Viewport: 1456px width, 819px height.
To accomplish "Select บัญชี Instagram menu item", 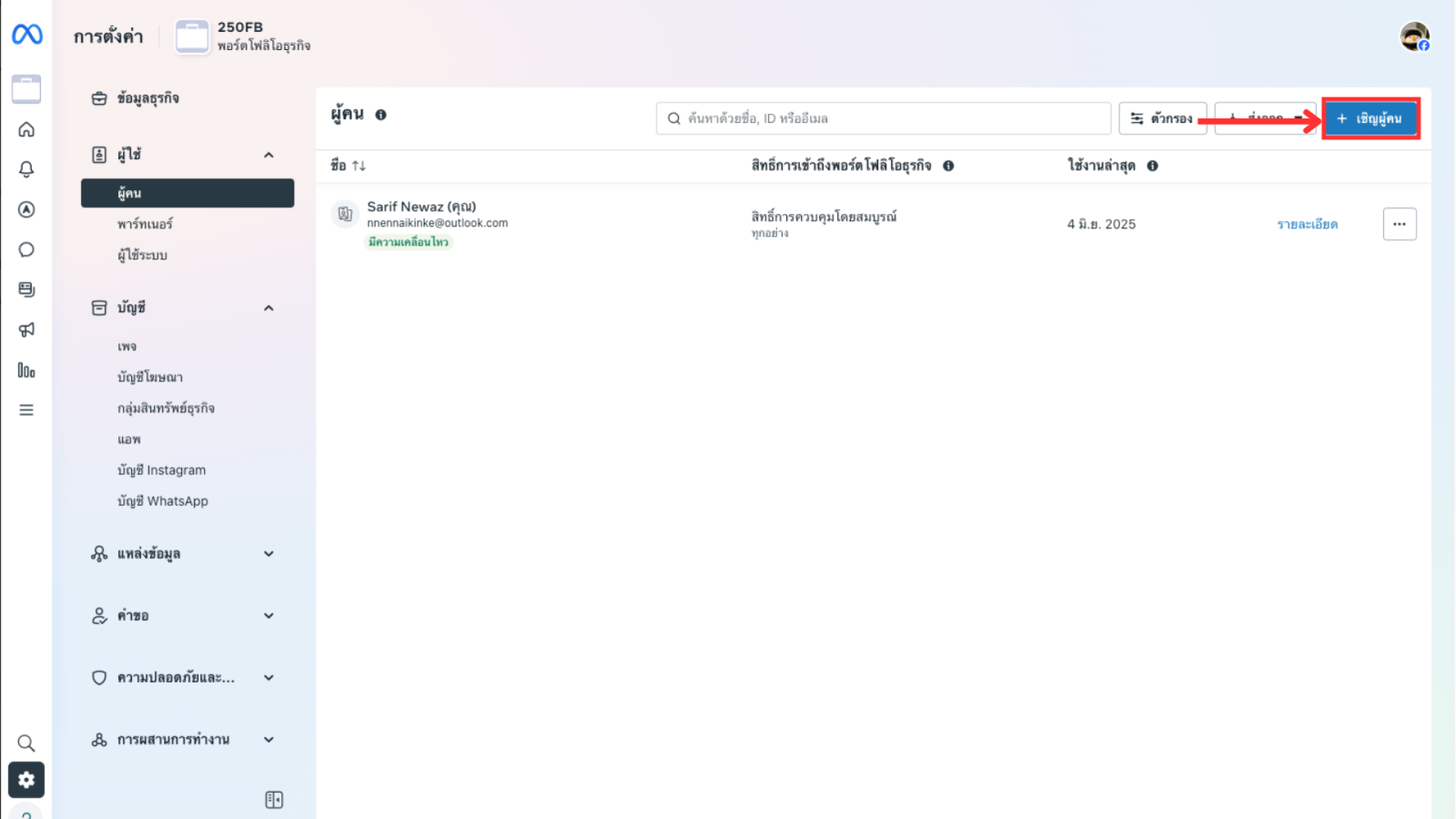I will point(161,470).
